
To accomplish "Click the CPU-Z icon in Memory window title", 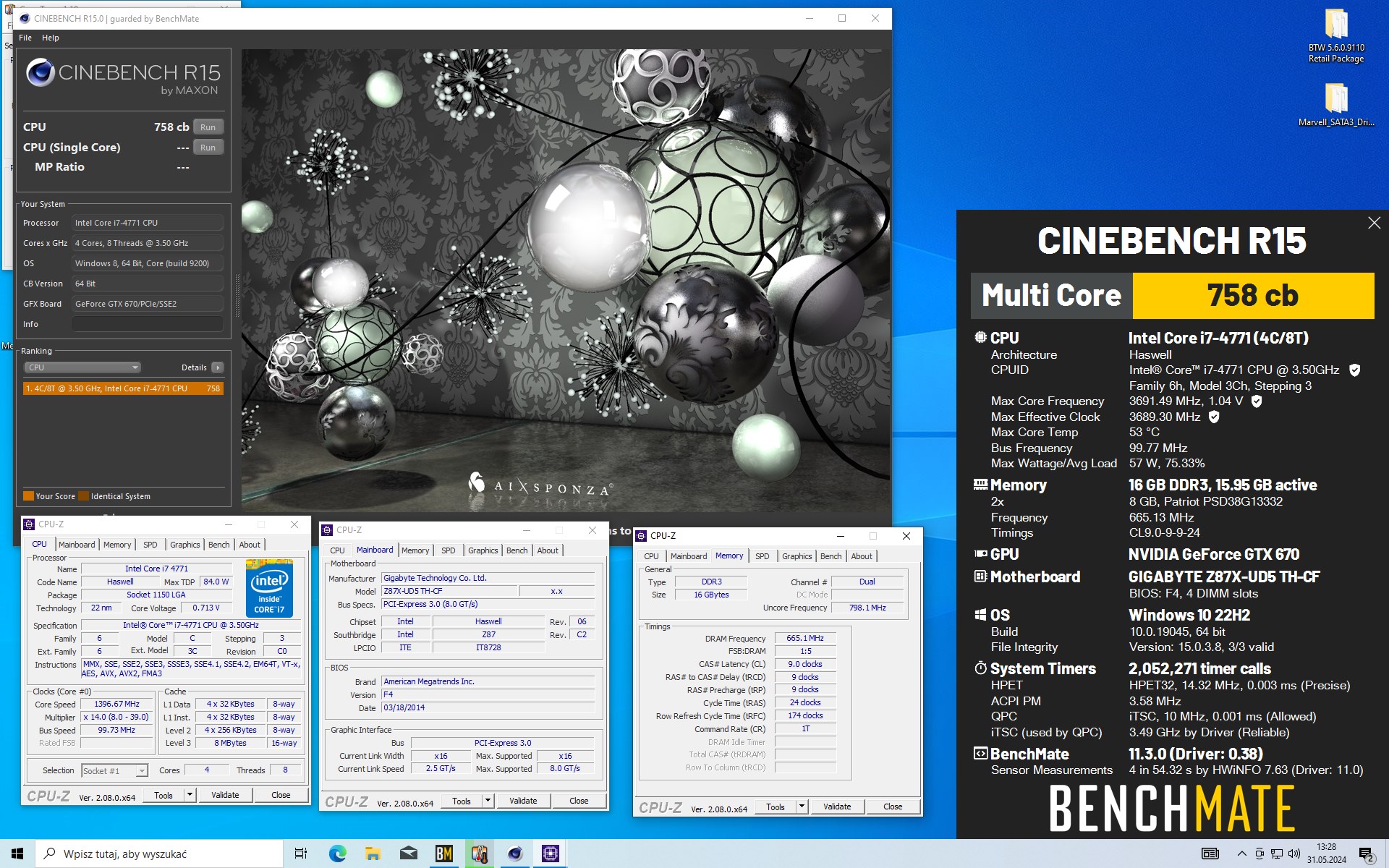I will (641, 536).
